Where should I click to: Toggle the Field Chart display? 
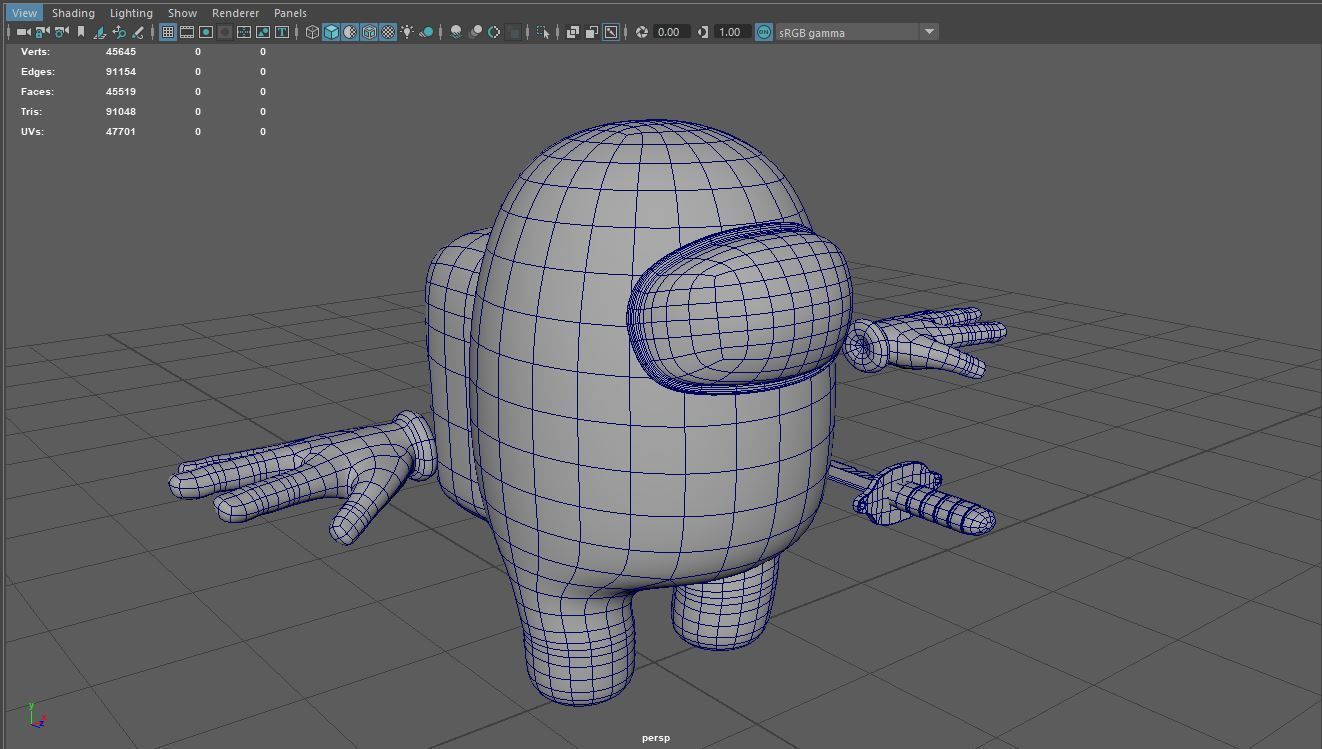(244, 32)
